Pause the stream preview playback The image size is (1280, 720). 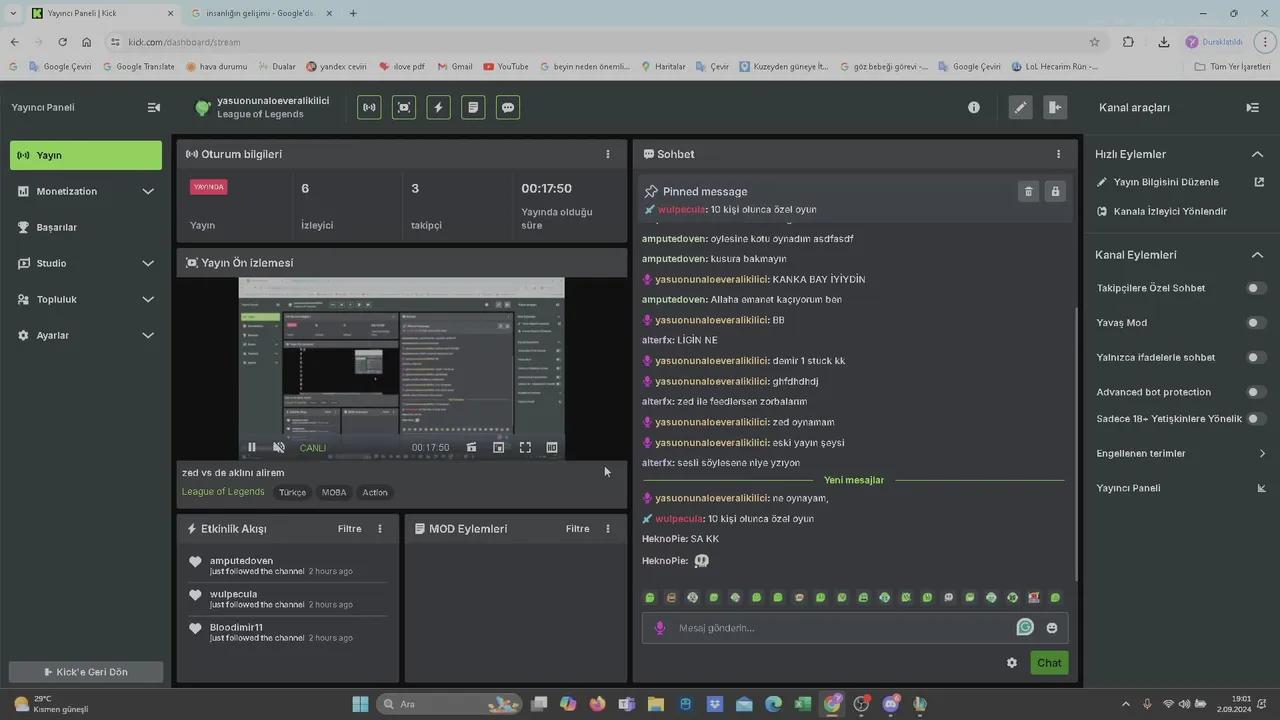pyautogui.click(x=252, y=448)
